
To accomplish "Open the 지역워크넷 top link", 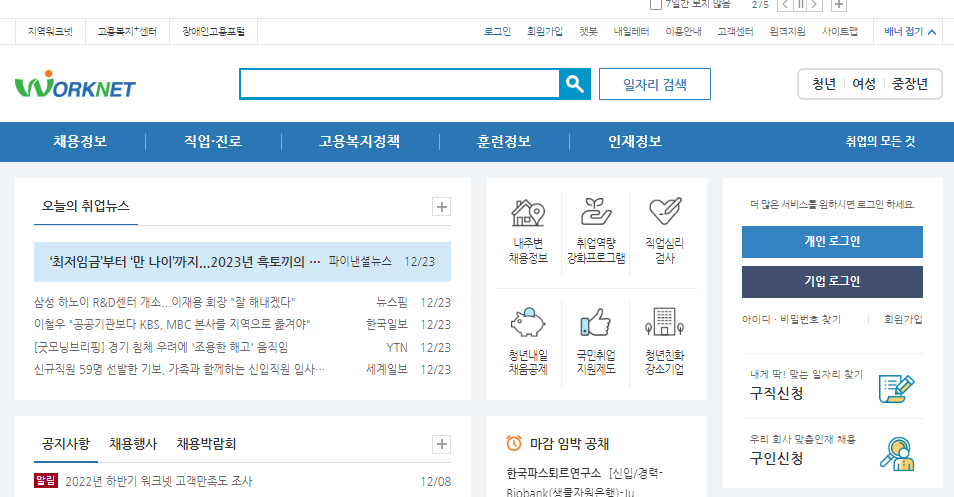I will (50, 32).
